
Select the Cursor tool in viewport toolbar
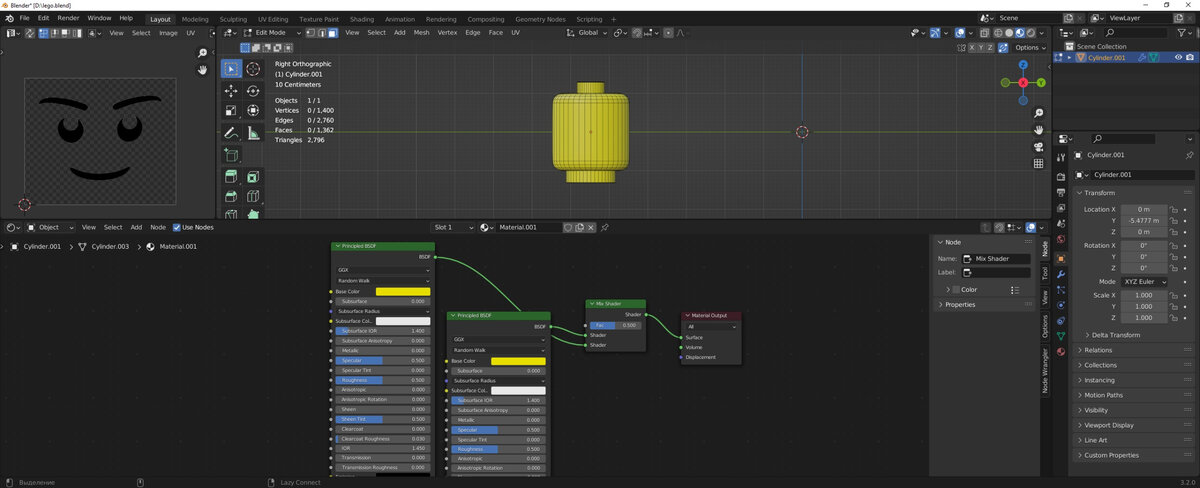[253, 69]
